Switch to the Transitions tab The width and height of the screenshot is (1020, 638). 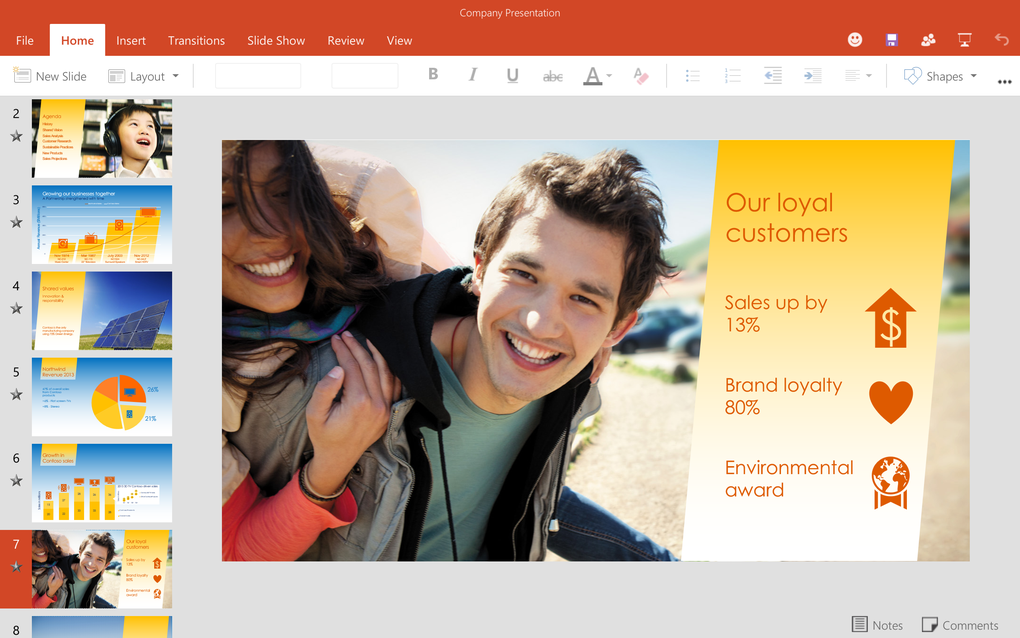(196, 40)
